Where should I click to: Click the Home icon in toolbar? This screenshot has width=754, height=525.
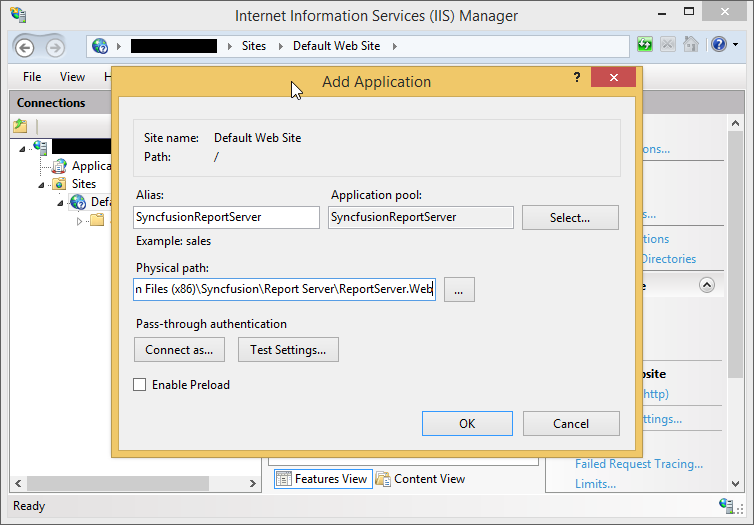[x=691, y=45]
